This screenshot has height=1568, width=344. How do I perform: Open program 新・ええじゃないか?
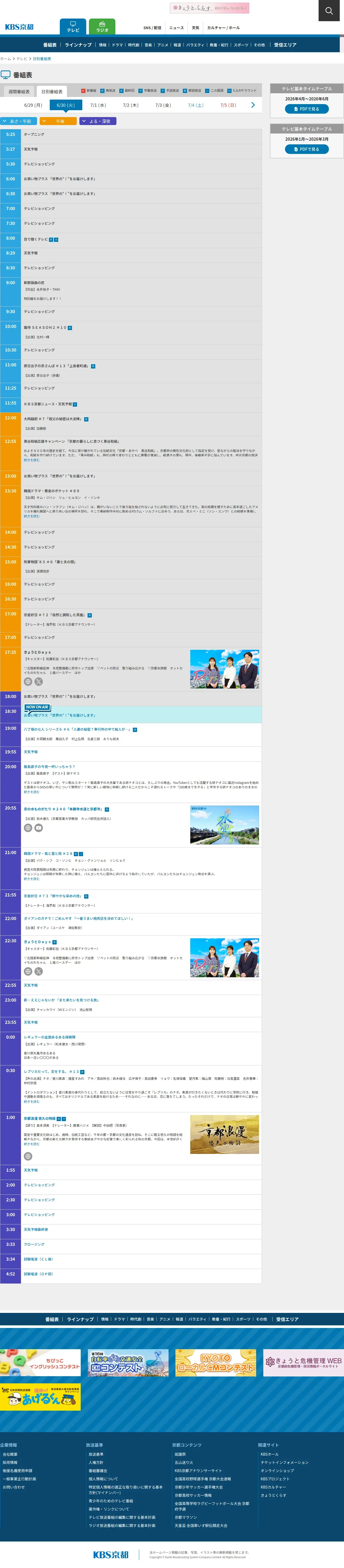[61, 1000]
